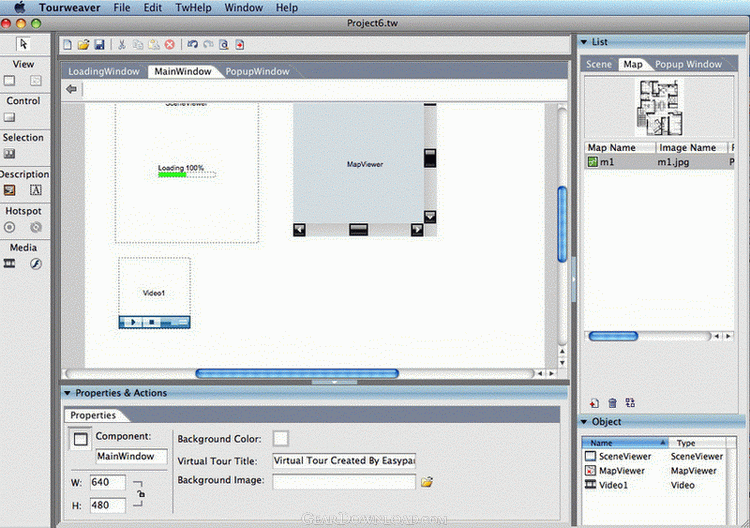
Task: Switch to the Popup Window list tab
Action: [688, 64]
